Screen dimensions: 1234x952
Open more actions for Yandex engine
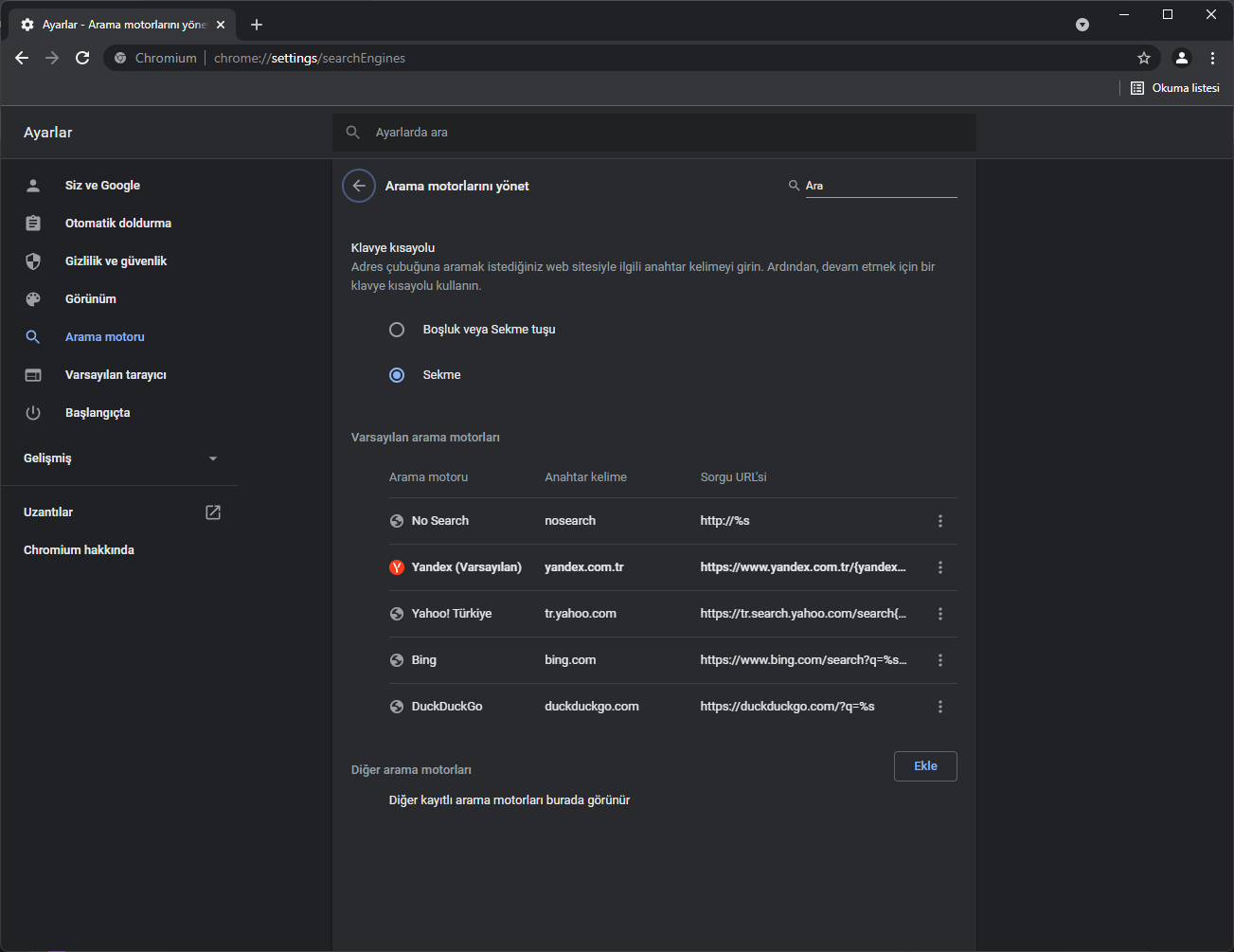point(940,567)
